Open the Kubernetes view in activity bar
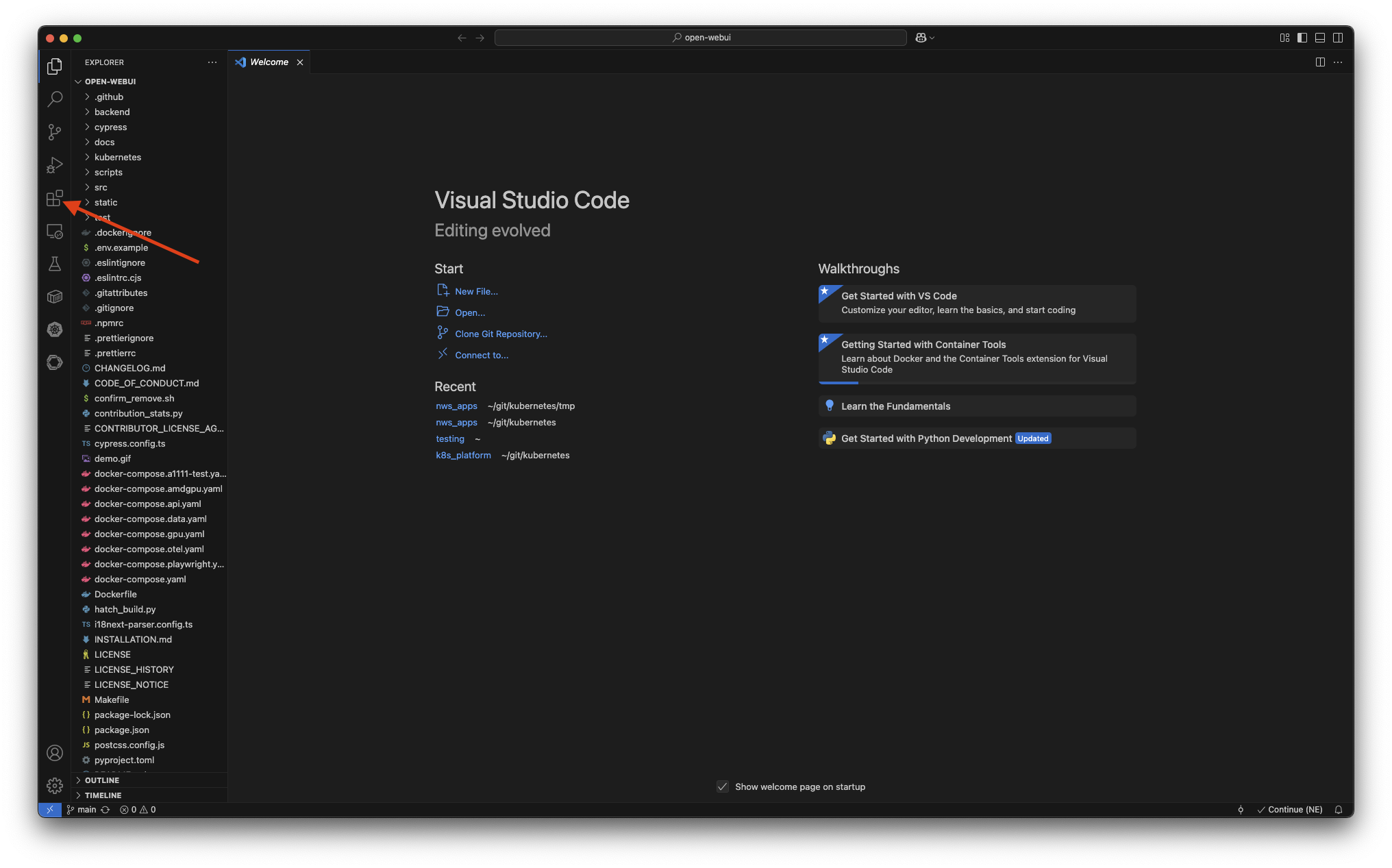This screenshot has height=868, width=1392. [x=55, y=330]
